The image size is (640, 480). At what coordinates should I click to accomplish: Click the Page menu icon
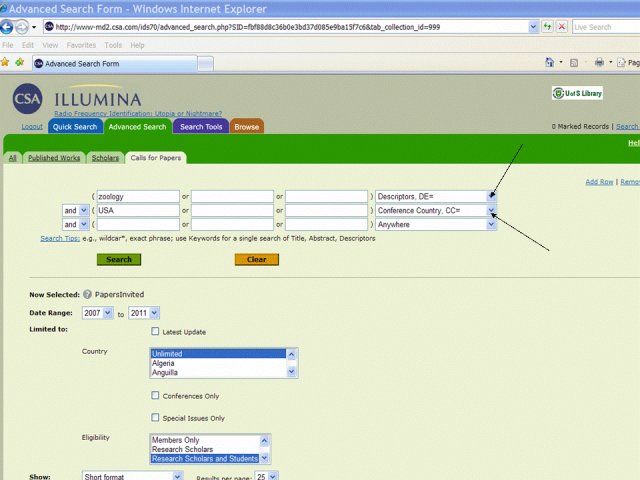pos(621,62)
